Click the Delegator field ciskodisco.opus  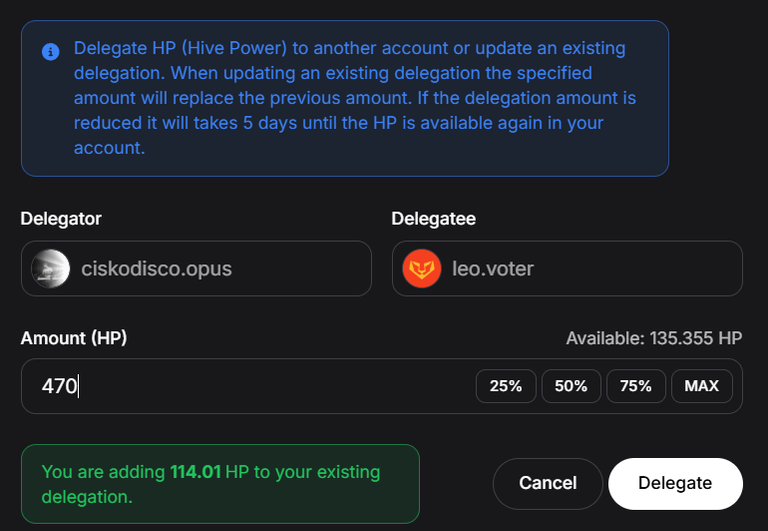pos(196,268)
